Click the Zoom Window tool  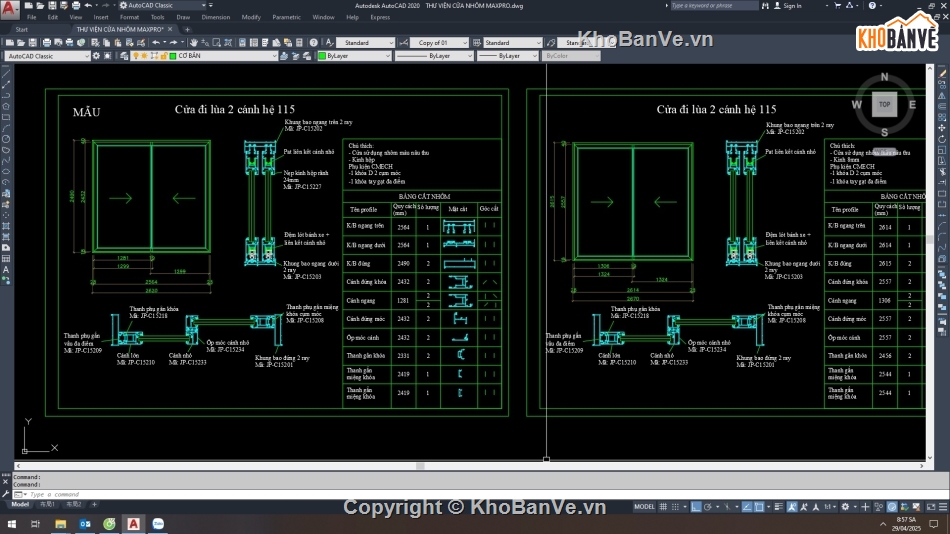(216, 43)
